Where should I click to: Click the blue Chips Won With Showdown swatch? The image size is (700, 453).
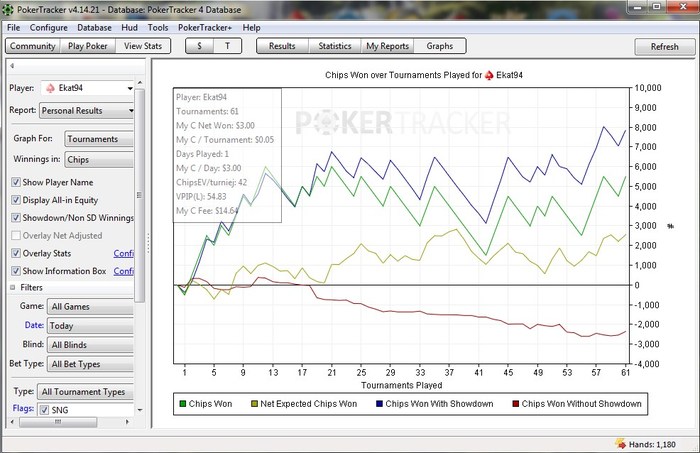coord(379,404)
